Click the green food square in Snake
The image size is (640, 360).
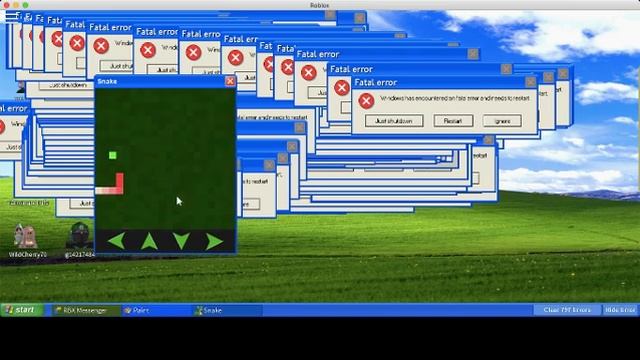tap(113, 155)
